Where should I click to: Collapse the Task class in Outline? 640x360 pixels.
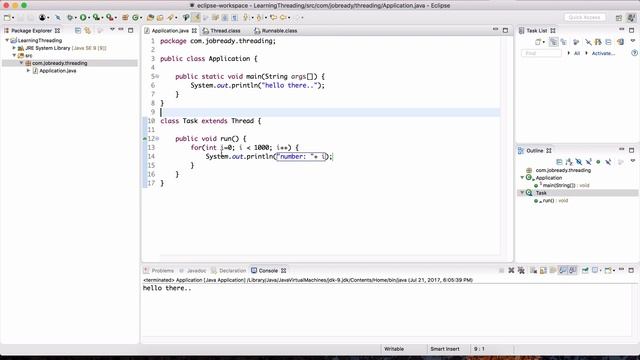click(522, 193)
